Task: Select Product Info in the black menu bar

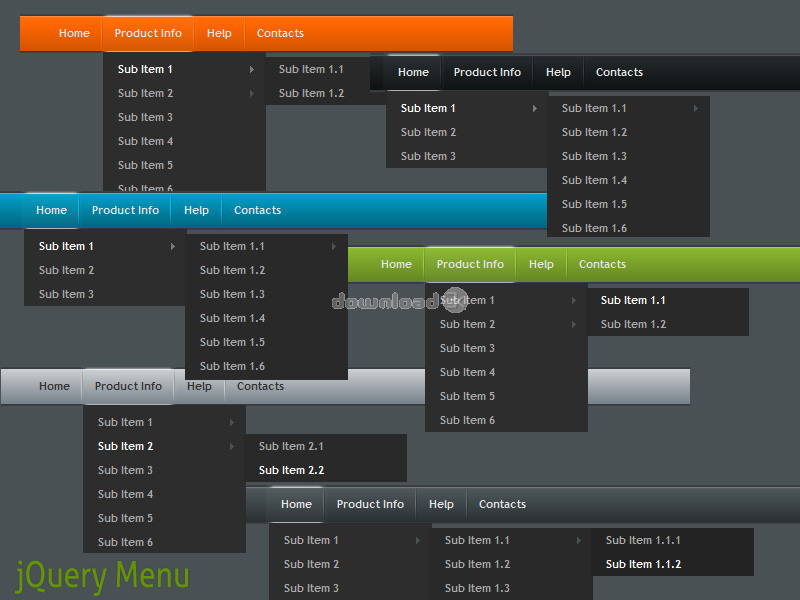Action: pyautogui.click(x=487, y=72)
